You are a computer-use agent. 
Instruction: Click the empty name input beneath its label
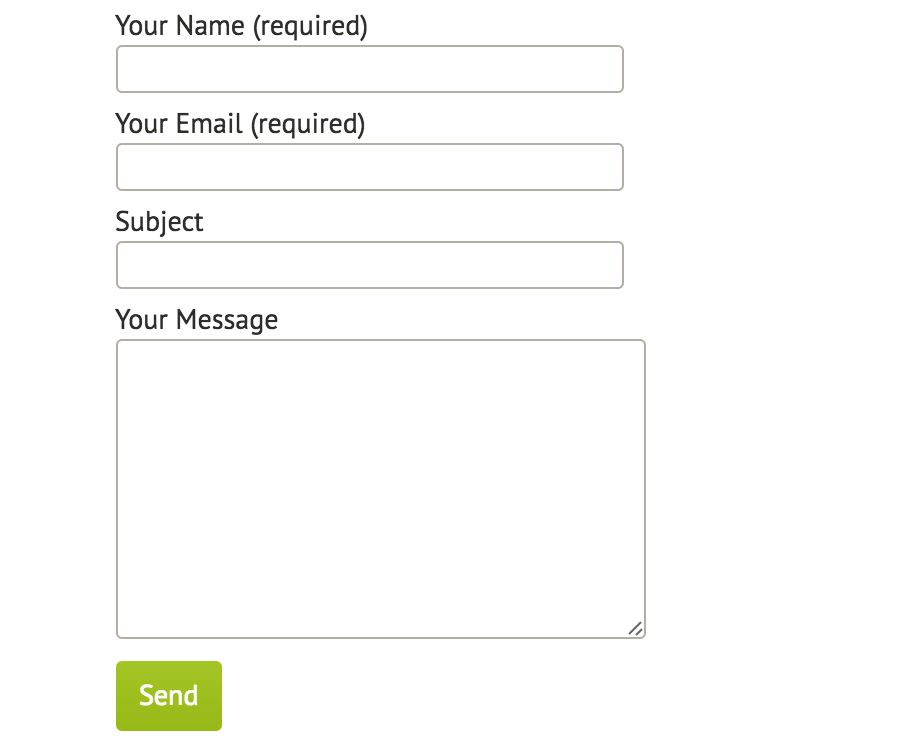click(369, 69)
